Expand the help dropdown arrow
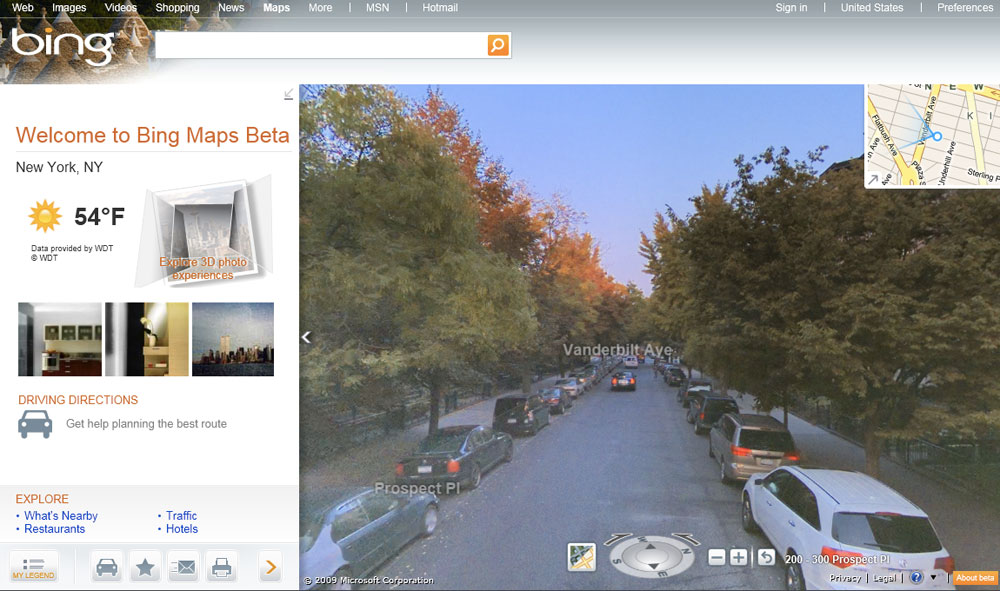1000x591 pixels. tap(934, 578)
